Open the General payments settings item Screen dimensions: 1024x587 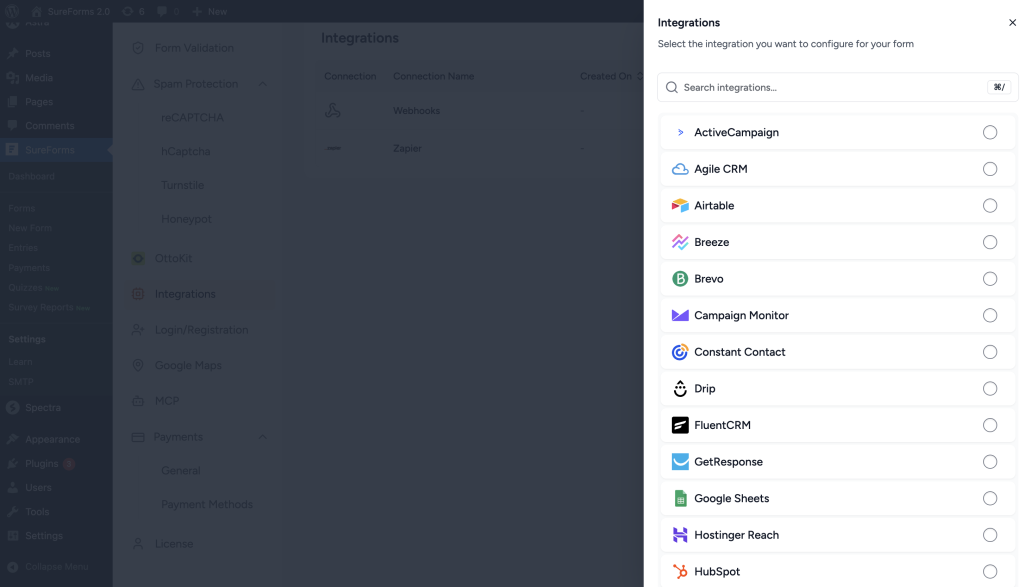pyautogui.click(x=180, y=471)
